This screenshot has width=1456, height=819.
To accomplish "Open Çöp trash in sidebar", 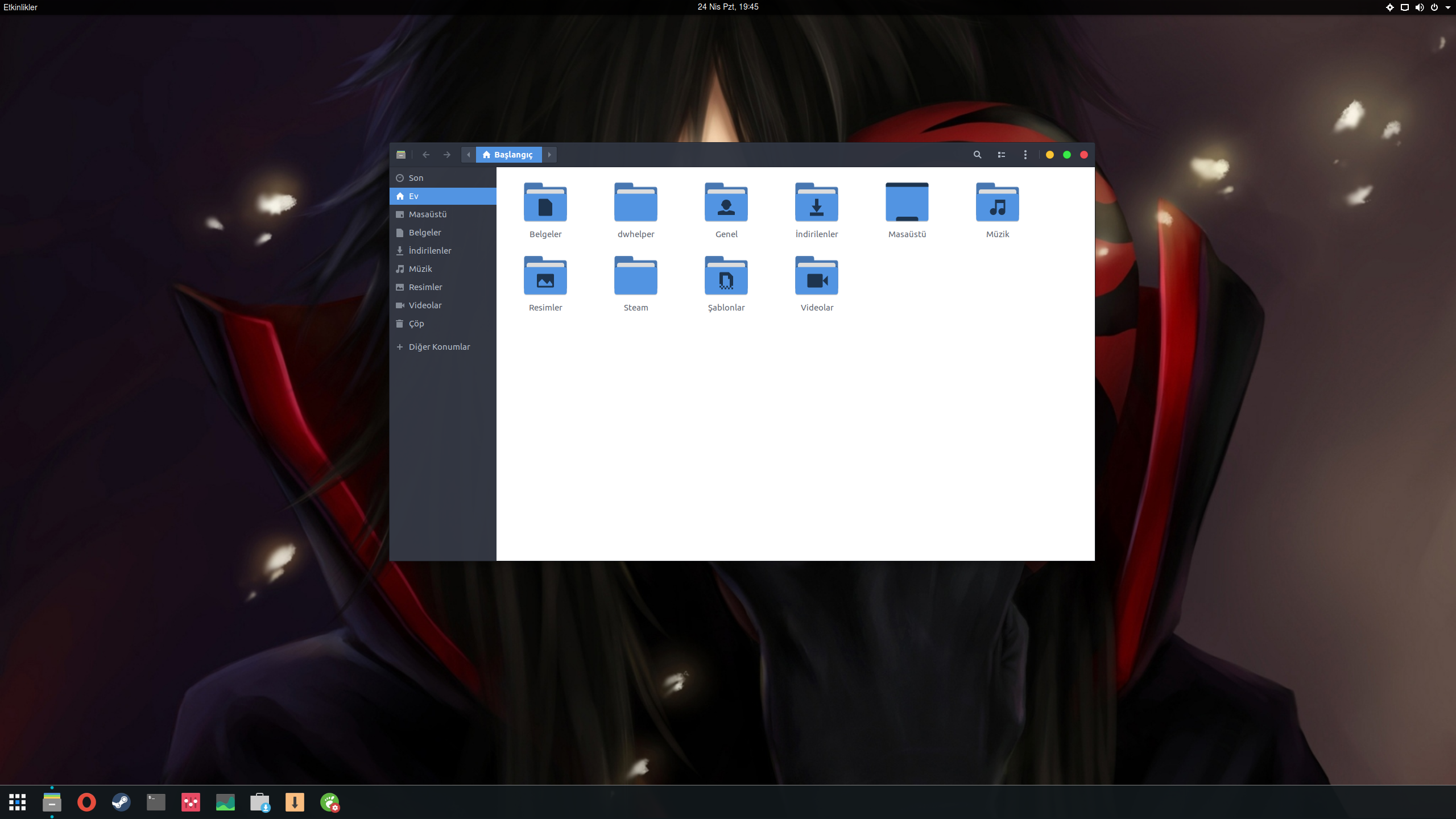I will pos(416,324).
